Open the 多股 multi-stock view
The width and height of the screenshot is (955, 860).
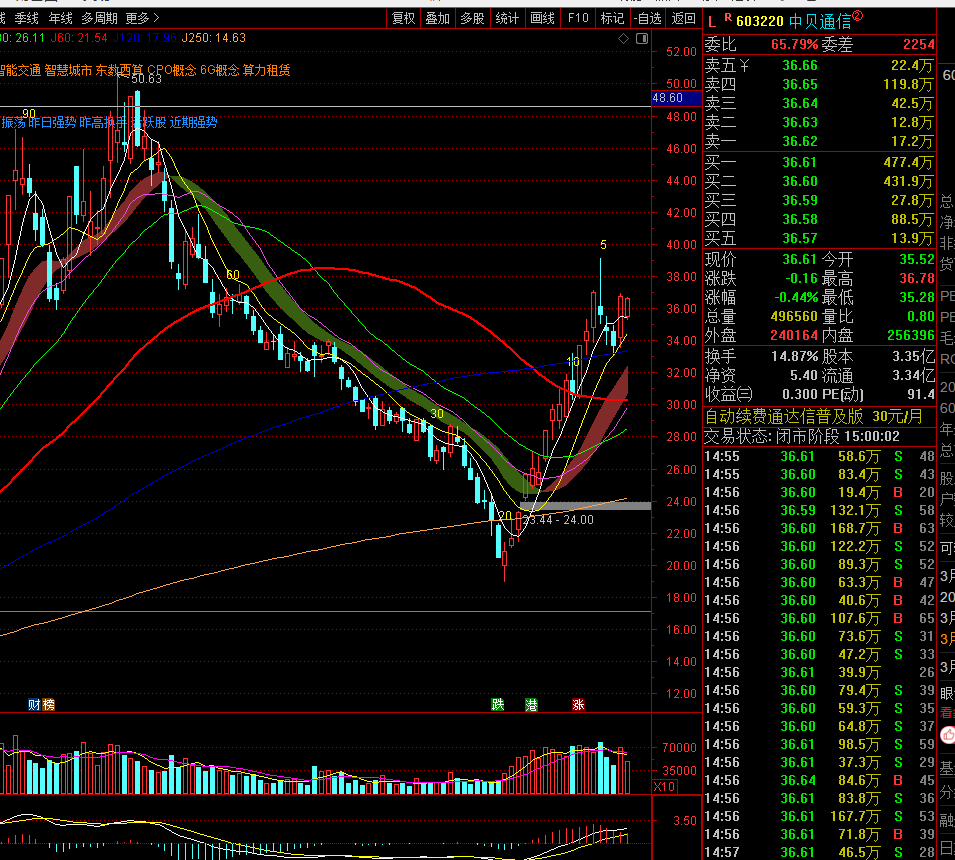pos(472,18)
